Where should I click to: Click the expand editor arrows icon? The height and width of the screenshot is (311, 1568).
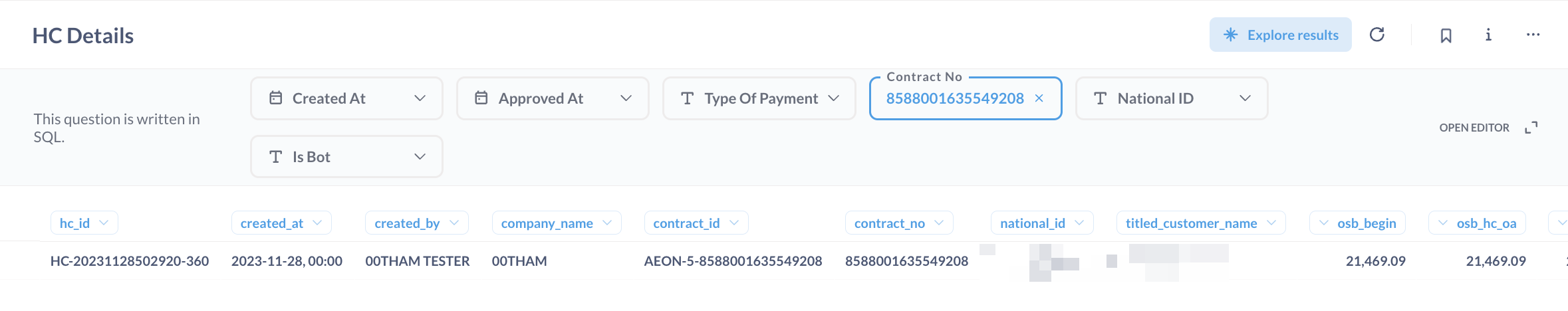point(1531,128)
